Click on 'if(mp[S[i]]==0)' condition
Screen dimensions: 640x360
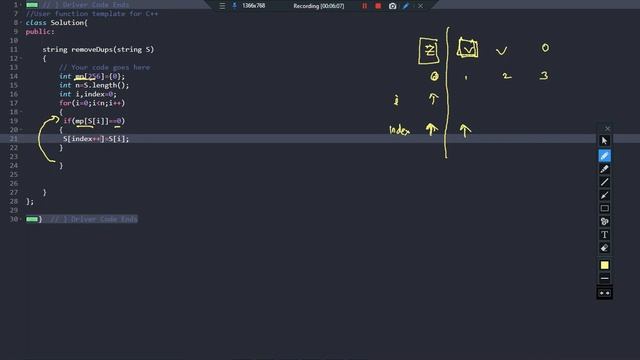(x=94, y=121)
